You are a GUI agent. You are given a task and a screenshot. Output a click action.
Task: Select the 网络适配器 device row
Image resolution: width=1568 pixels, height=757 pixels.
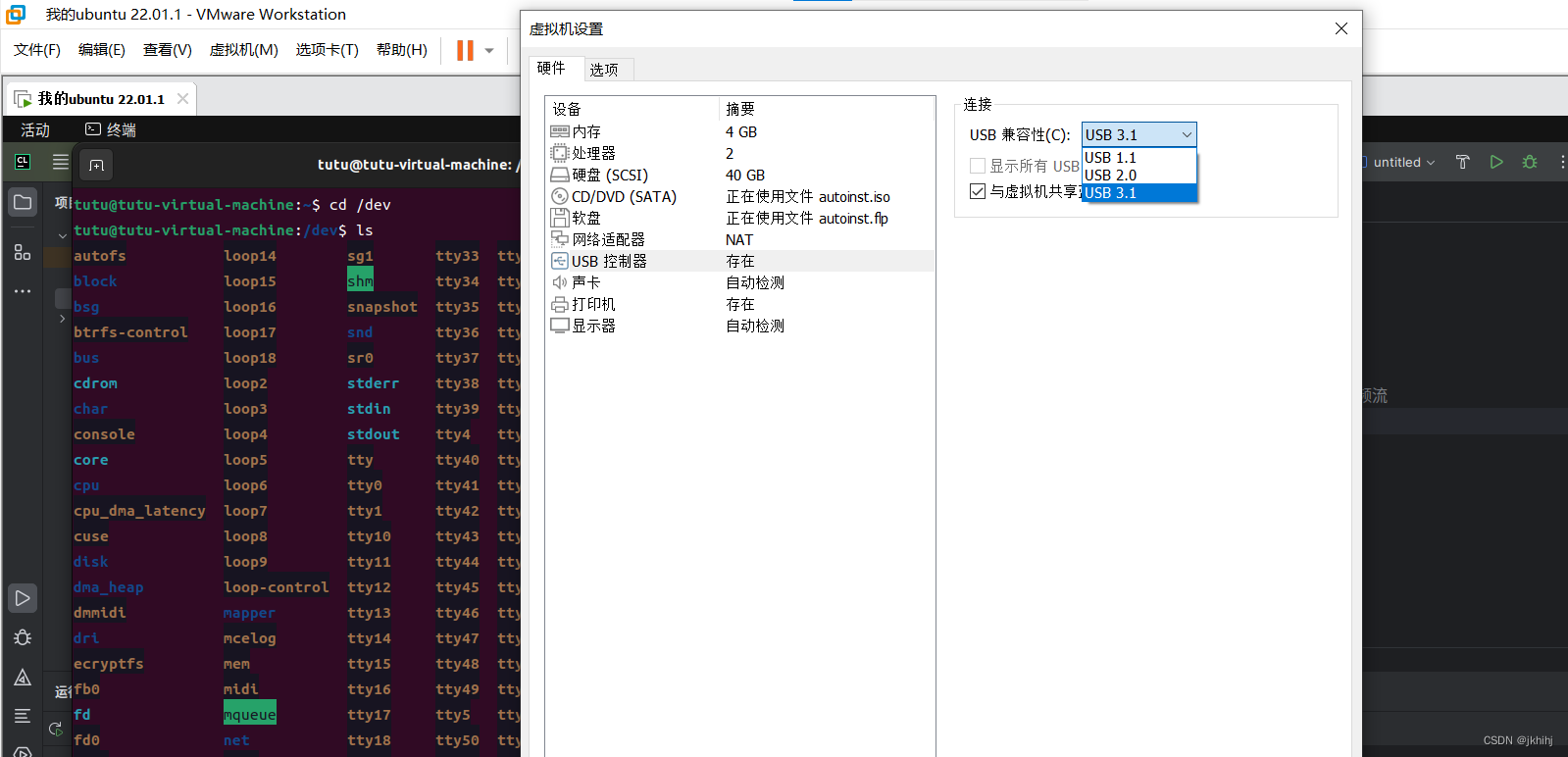point(740,239)
